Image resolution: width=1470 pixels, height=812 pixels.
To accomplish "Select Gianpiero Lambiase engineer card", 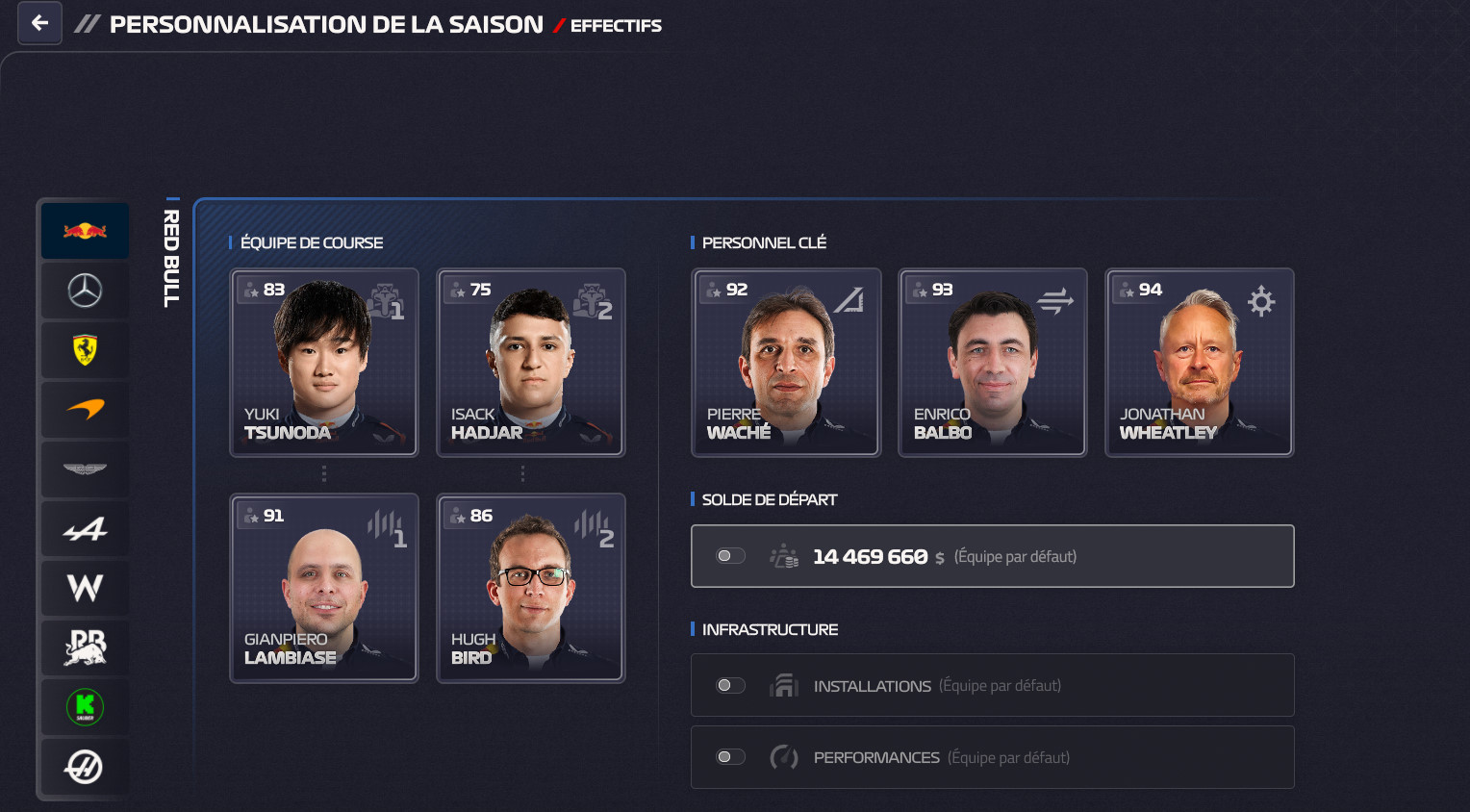I will click(324, 588).
